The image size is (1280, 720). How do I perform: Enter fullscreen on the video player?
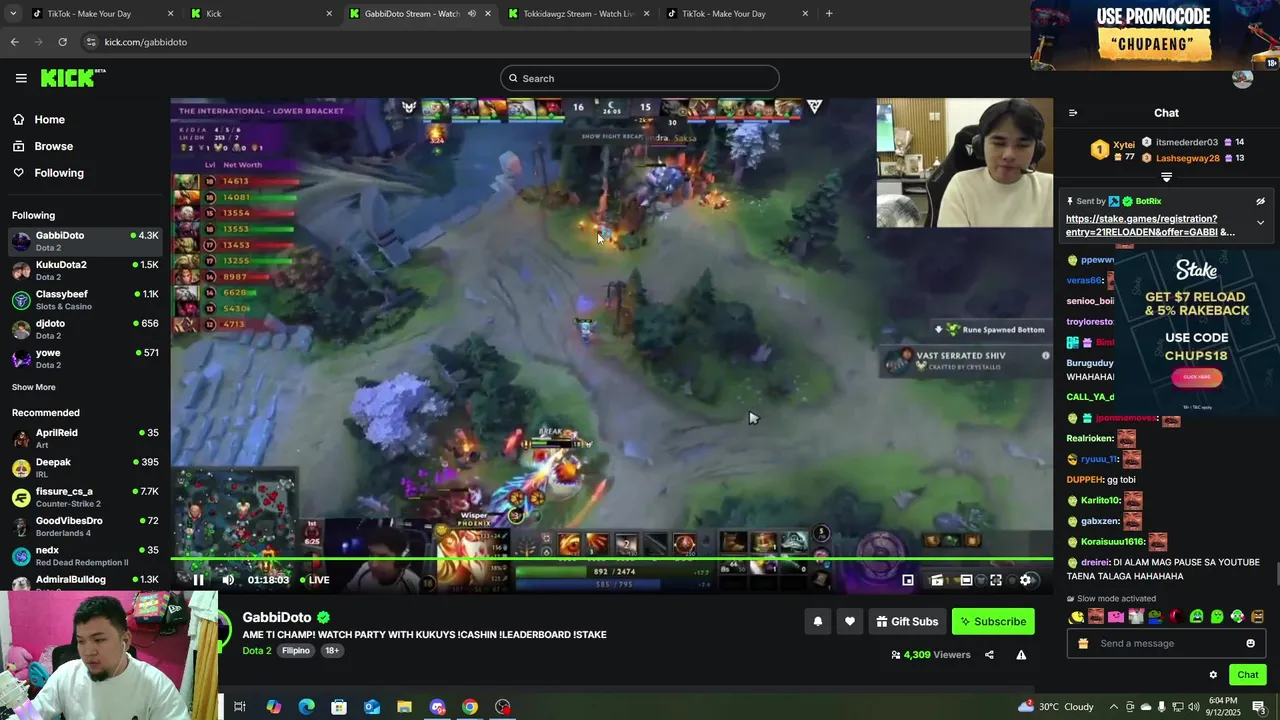click(996, 580)
